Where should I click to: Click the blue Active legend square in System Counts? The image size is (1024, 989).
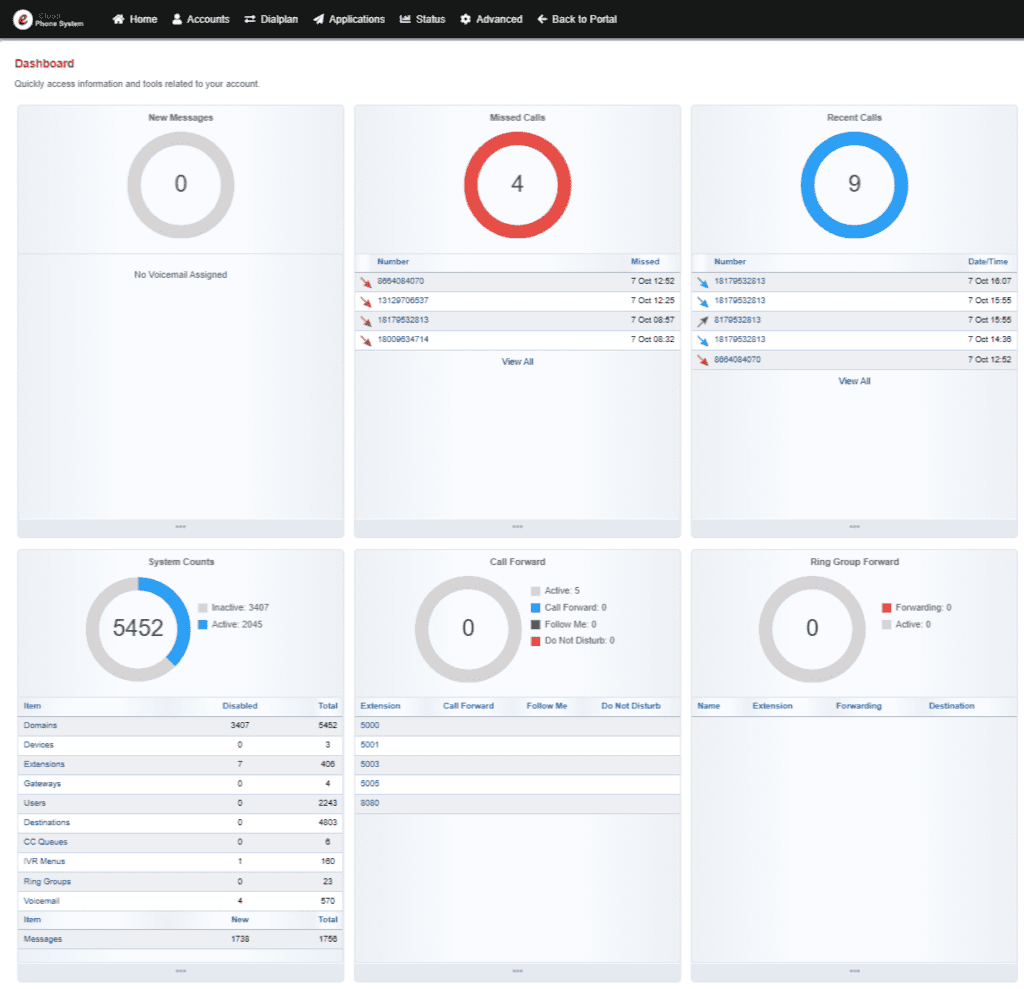(x=203, y=624)
